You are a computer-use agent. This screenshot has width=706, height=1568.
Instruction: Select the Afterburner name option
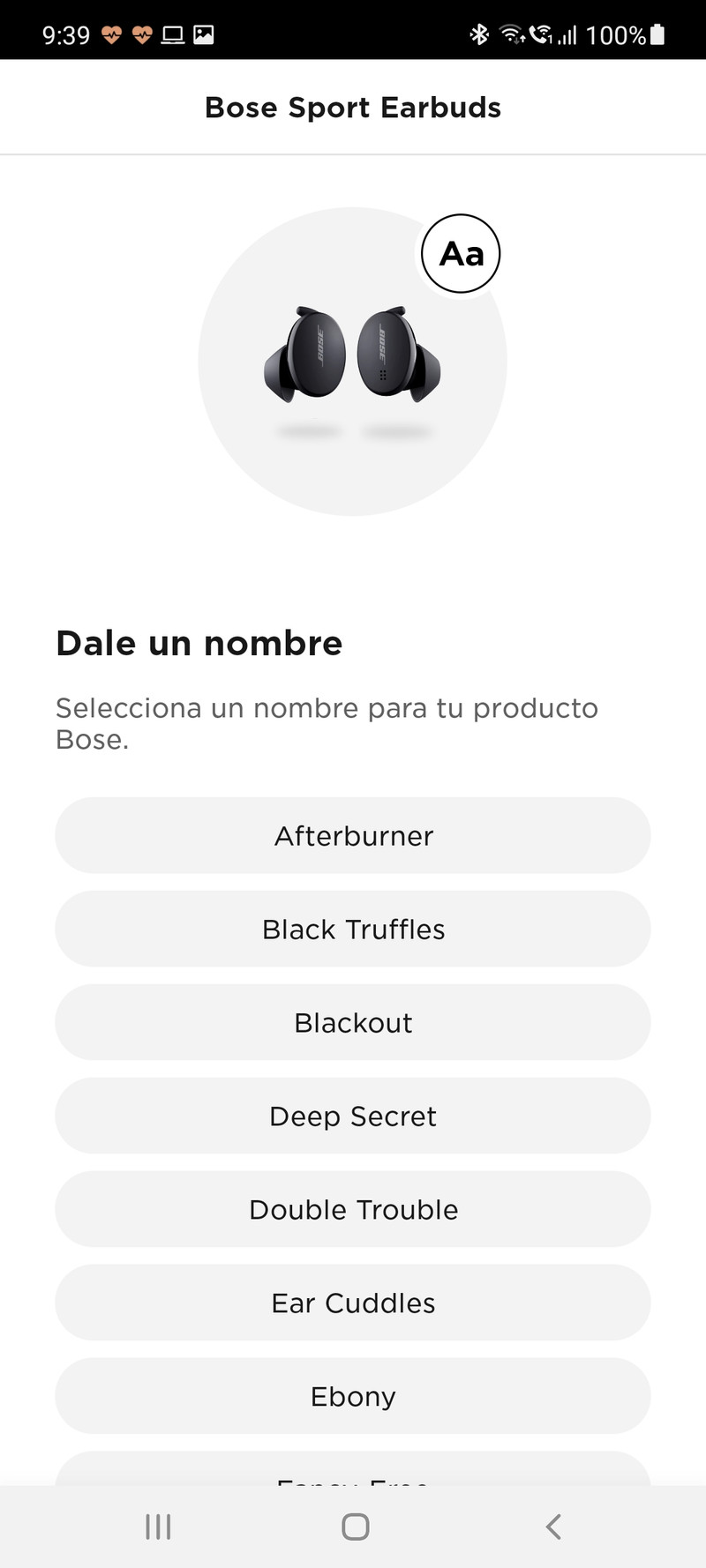pos(353,835)
